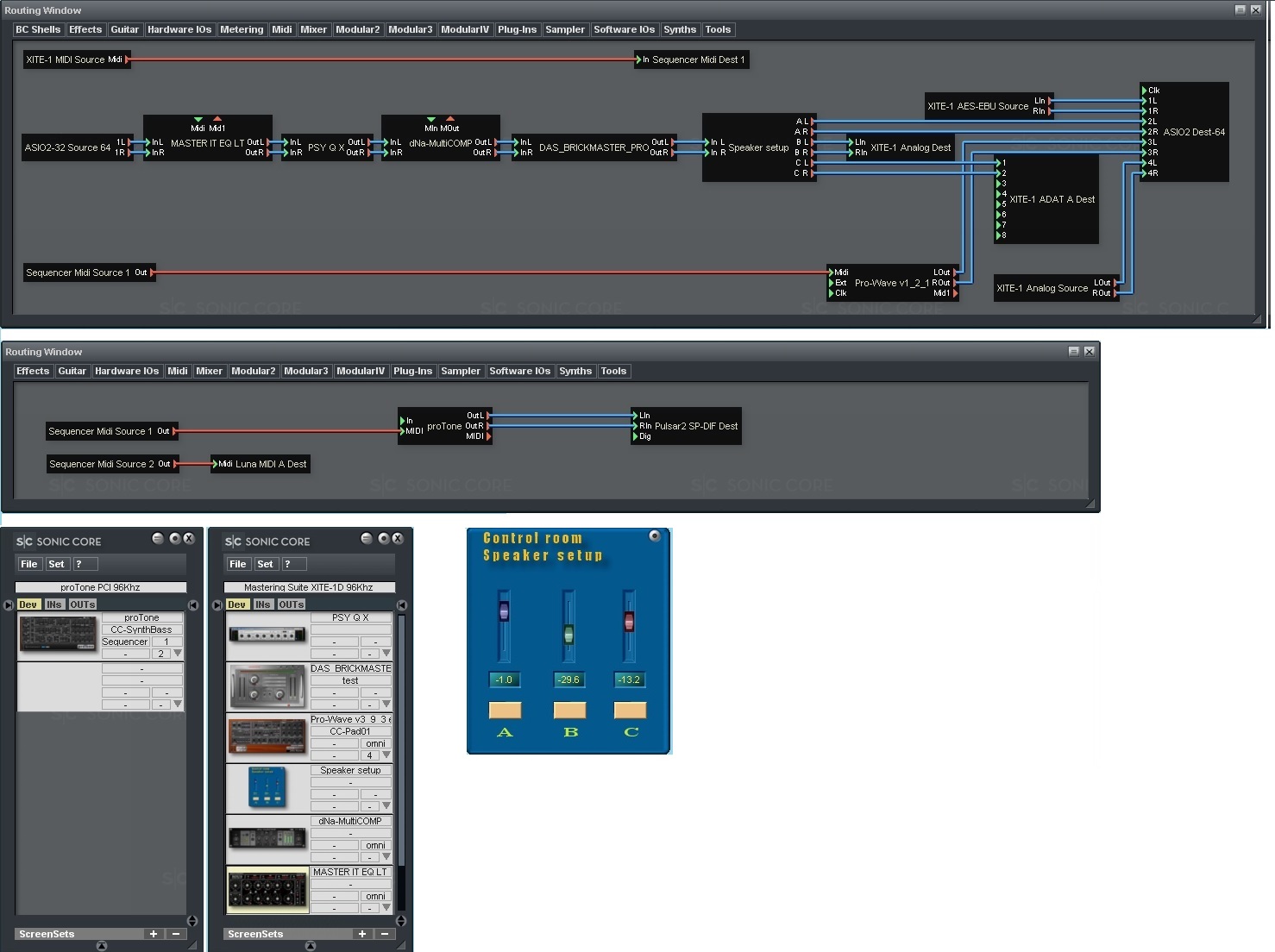Click the round dot icon in proTone PCI panel header
Viewport: 1275px width, 952px height.
[x=175, y=538]
